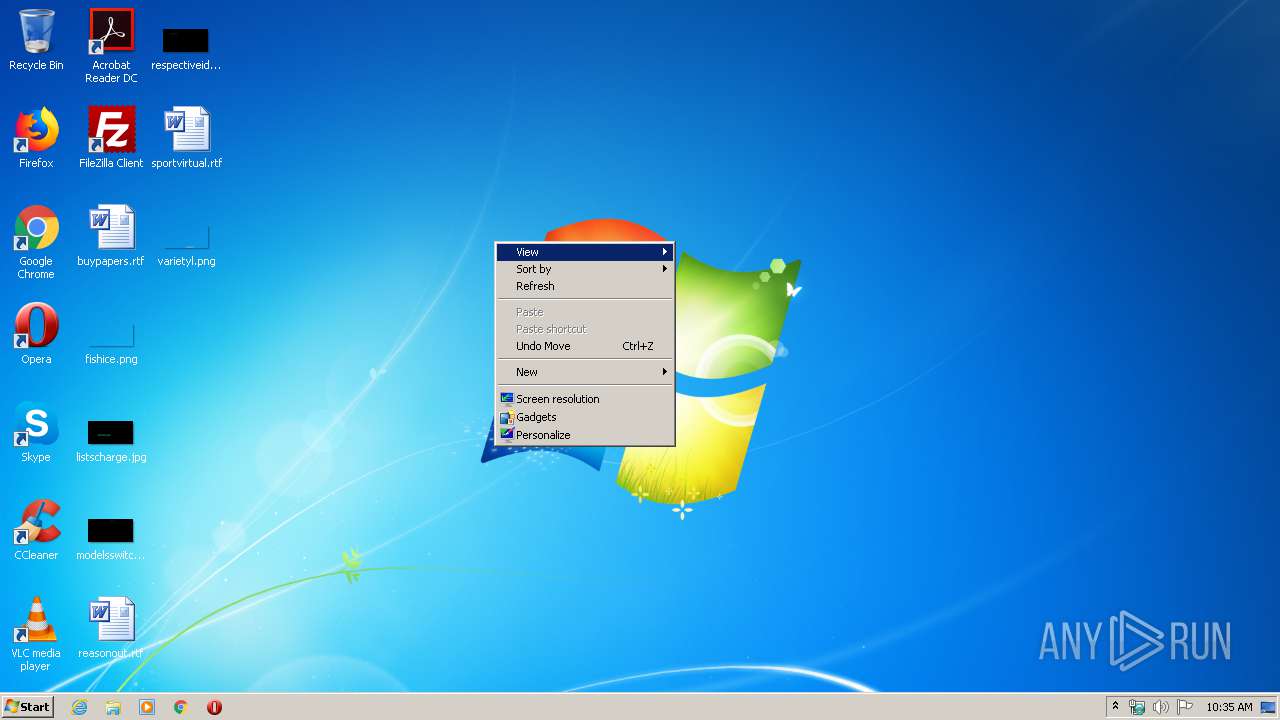Screen dimensions: 1280x720
Task: Open the Start menu
Action: click(x=27, y=707)
